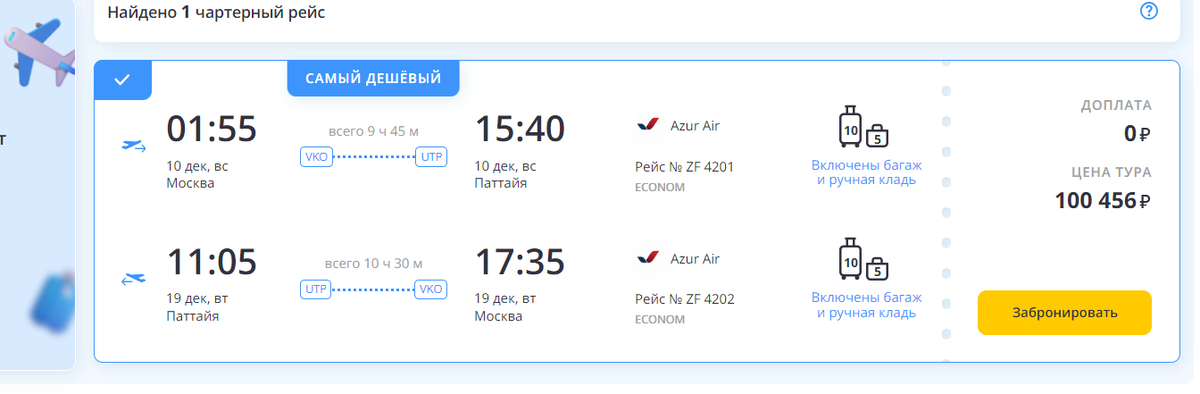1200x394 pixels.
Task: Select the САМЫЙ ДЕШЁВЫЙ label tab
Action: point(373,78)
